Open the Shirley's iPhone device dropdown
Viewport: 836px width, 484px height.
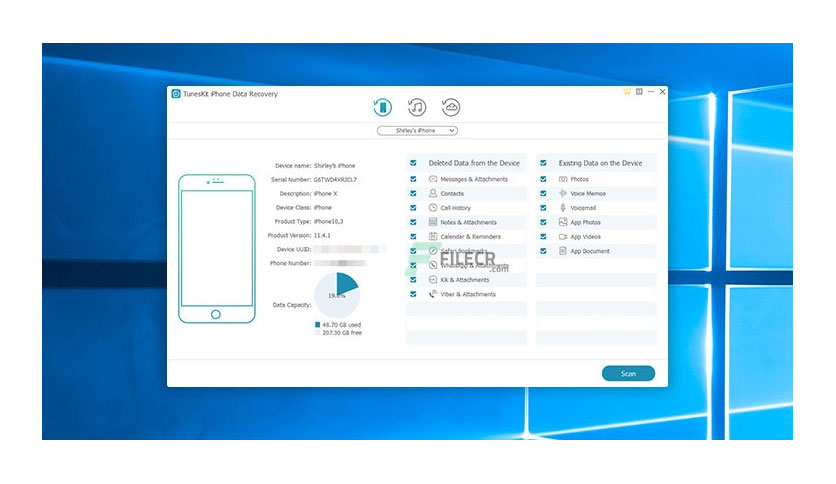coord(417,131)
